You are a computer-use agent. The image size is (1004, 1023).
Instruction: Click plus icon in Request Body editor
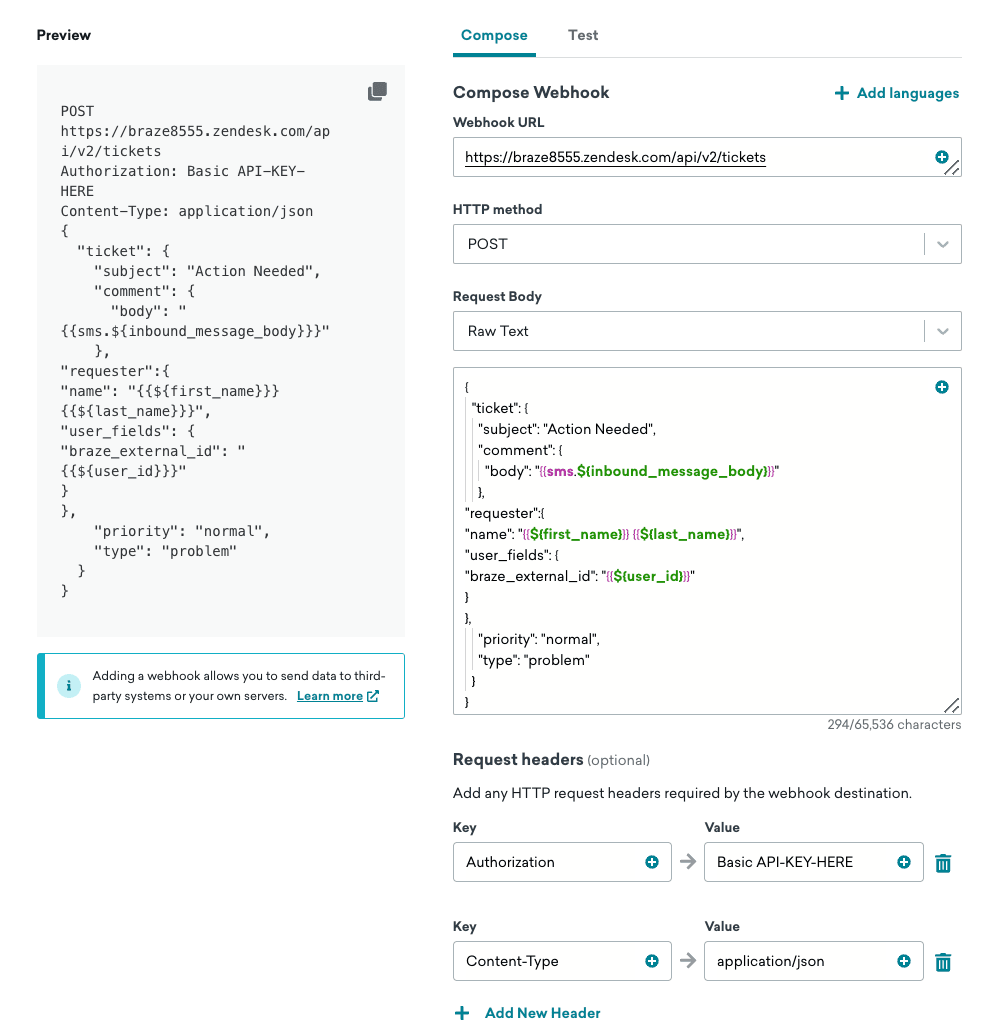pos(941,387)
